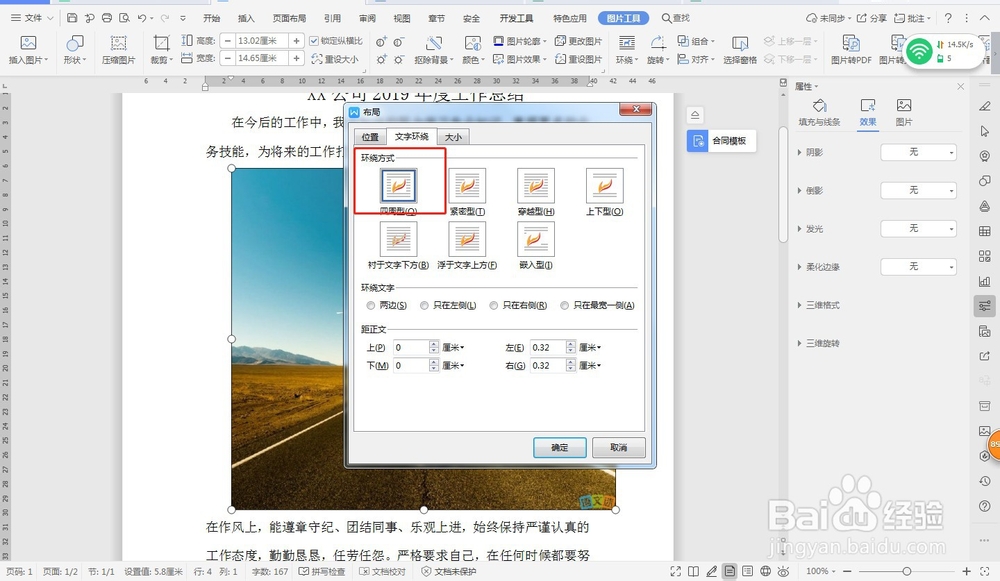This screenshot has height=581, width=1000.
Task: Click the 重设大小 toolbar item
Action: (x=335, y=59)
